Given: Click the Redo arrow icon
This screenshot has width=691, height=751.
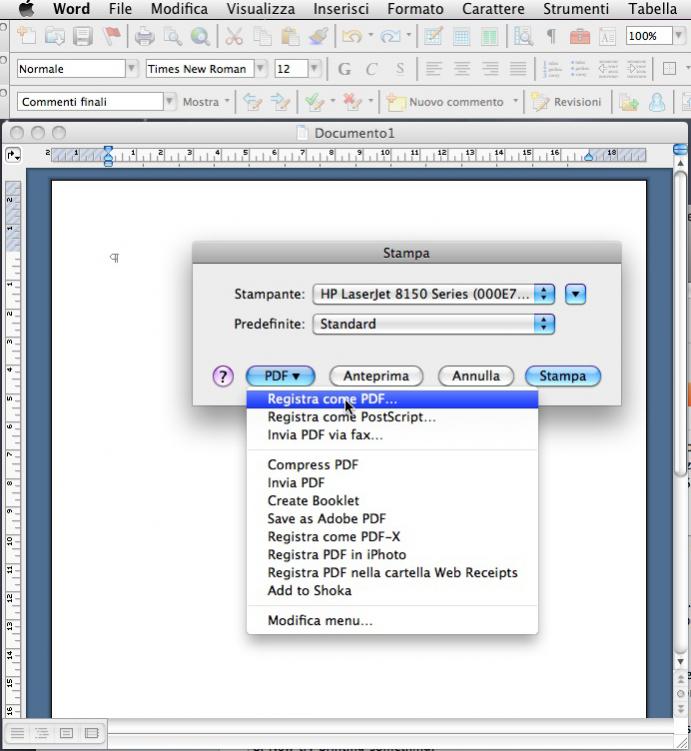Looking at the screenshot, I should coord(390,36).
